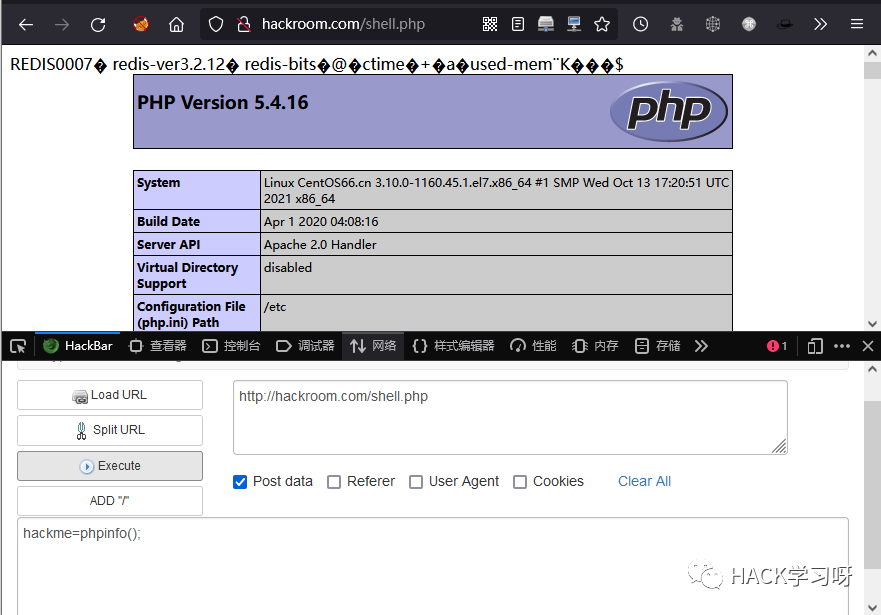
Task: Enable the Cookies checkbox
Action: click(x=520, y=482)
